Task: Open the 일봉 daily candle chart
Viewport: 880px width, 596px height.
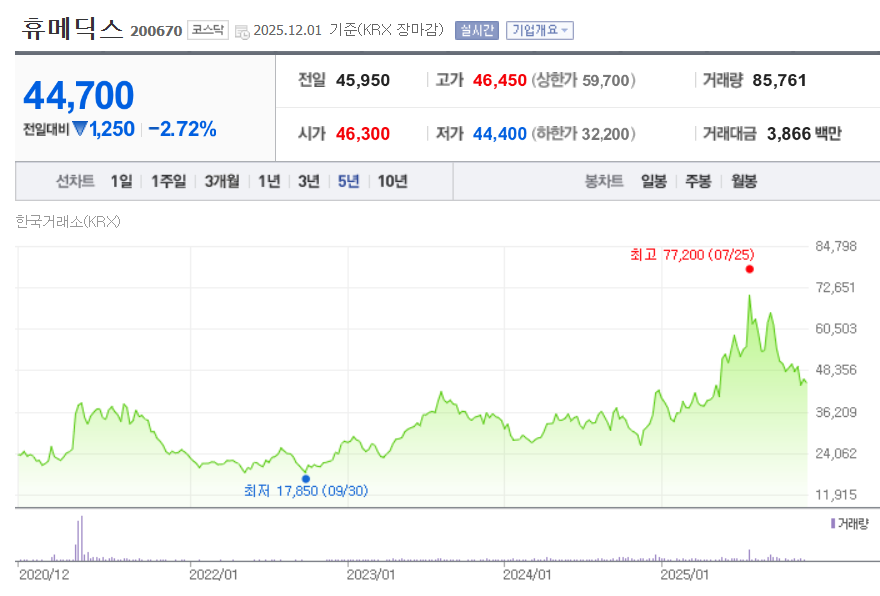Action: click(x=654, y=181)
